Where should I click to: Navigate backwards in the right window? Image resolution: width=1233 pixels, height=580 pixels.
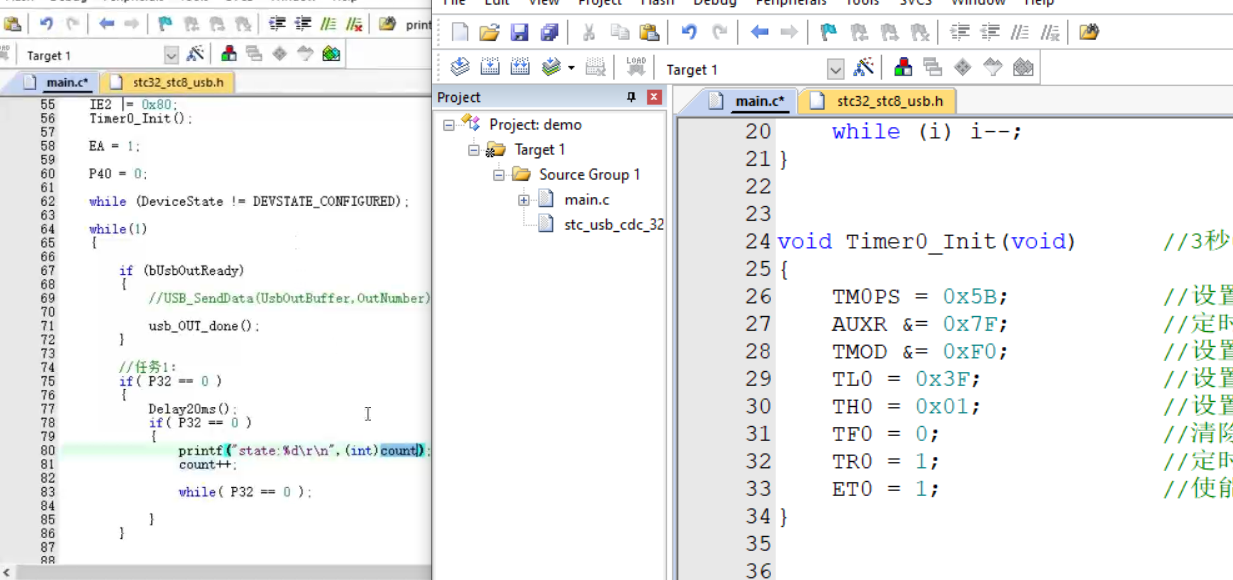760,33
